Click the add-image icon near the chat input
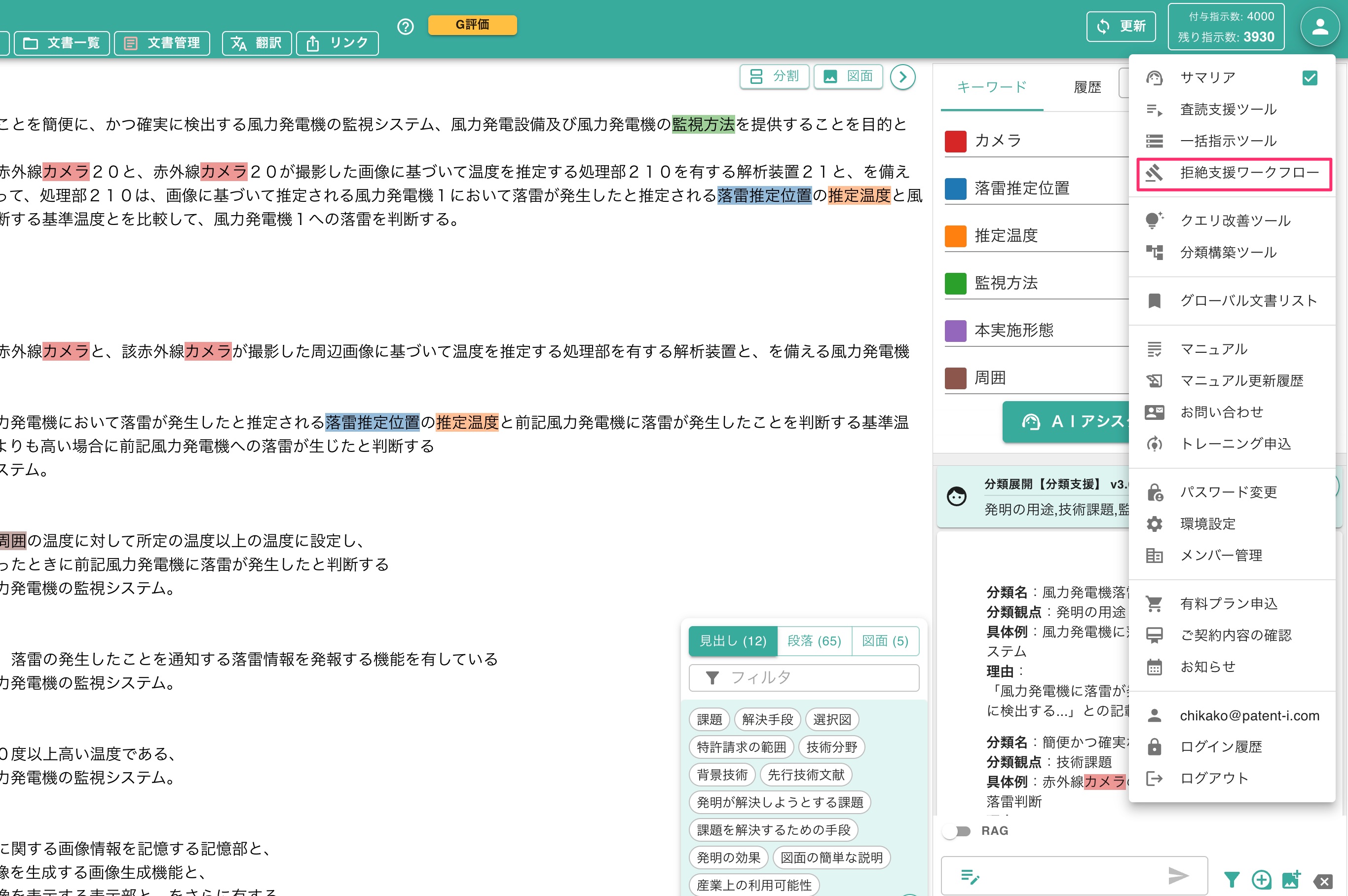The width and height of the screenshot is (1348, 896). tap(1292, 879)
